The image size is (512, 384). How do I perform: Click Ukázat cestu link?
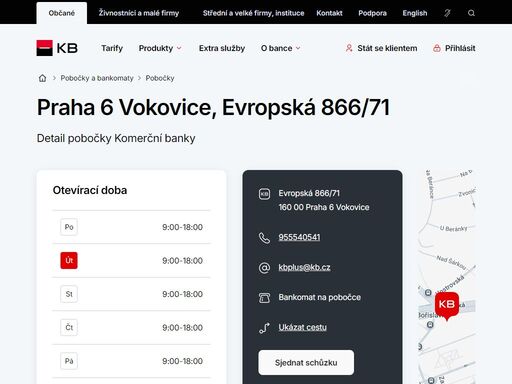pos(302,327)
